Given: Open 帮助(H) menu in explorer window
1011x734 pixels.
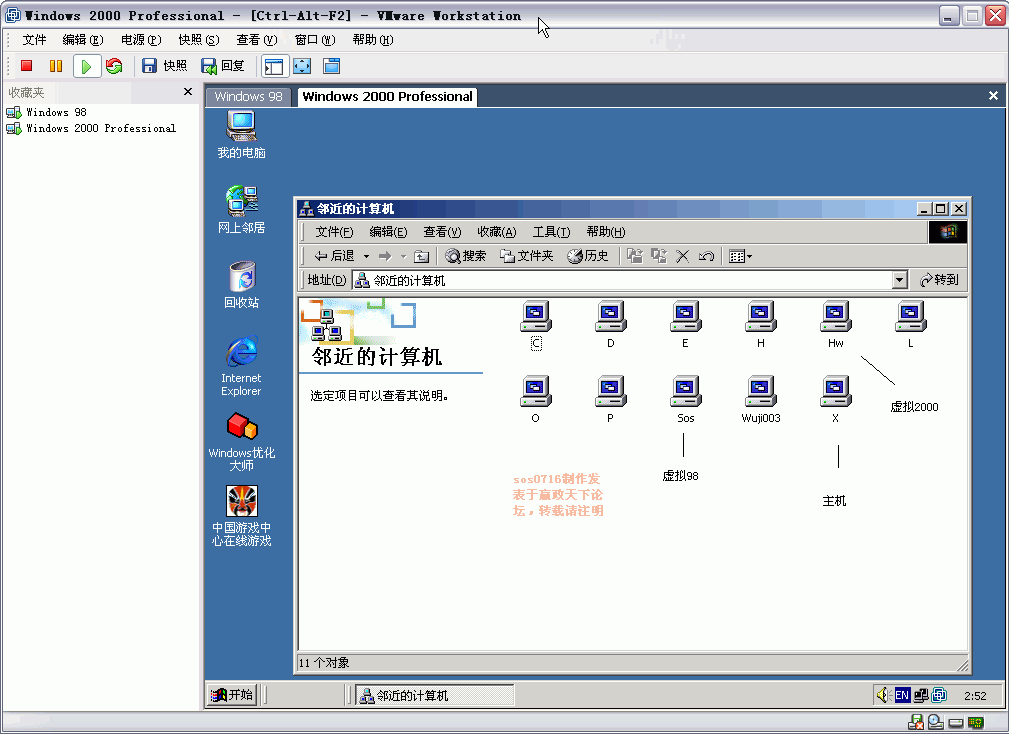Looking at the screenshot, I should pos(605,232).
